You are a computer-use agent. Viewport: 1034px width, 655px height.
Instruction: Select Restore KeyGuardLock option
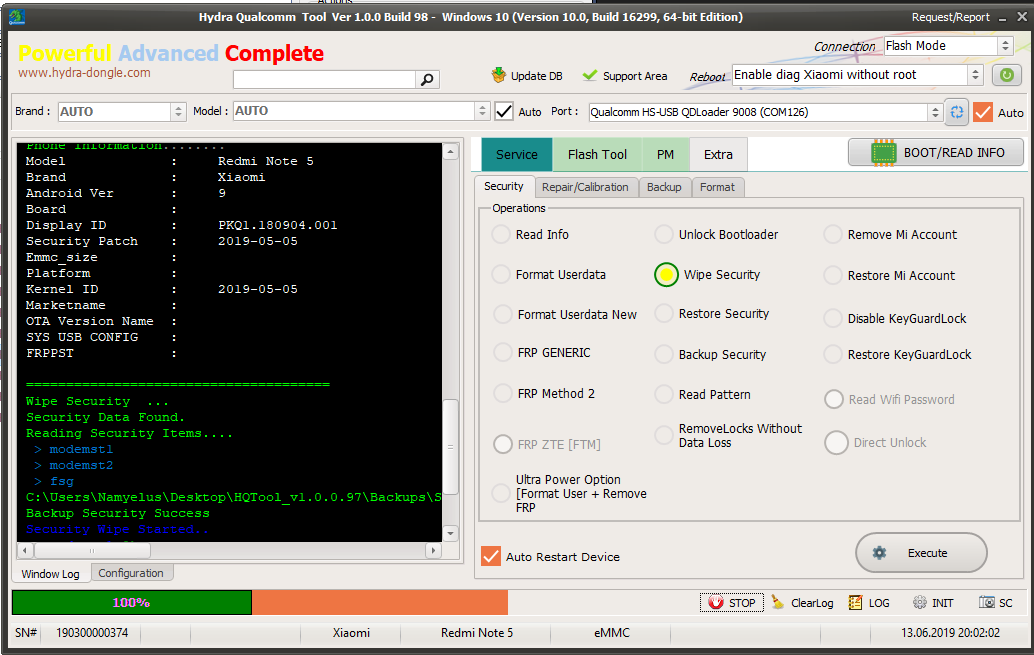833,354
